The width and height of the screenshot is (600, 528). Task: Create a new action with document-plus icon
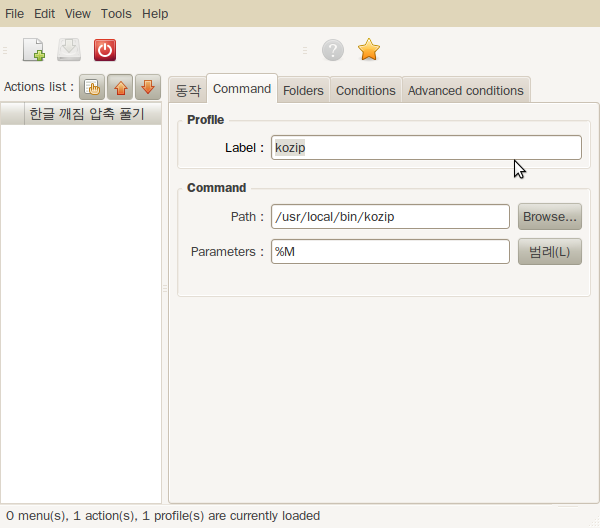point(33,50)
